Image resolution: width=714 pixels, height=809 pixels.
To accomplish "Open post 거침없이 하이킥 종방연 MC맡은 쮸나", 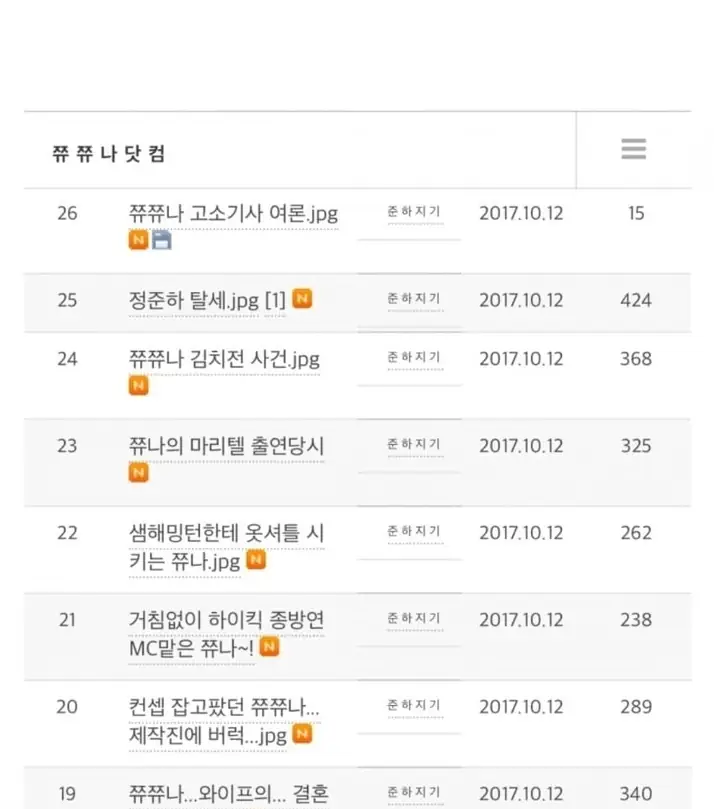I will coord(226,634).
